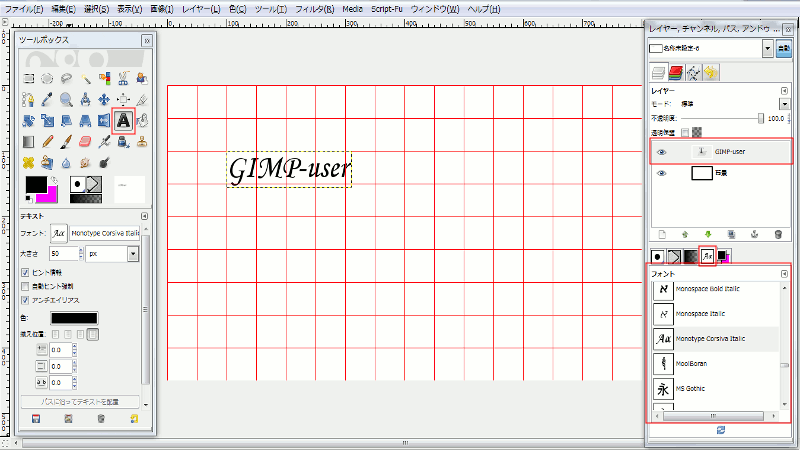Open the image selector dropdown arrow
The height and width of the screenshot is (450, 800).
point(768,48)
